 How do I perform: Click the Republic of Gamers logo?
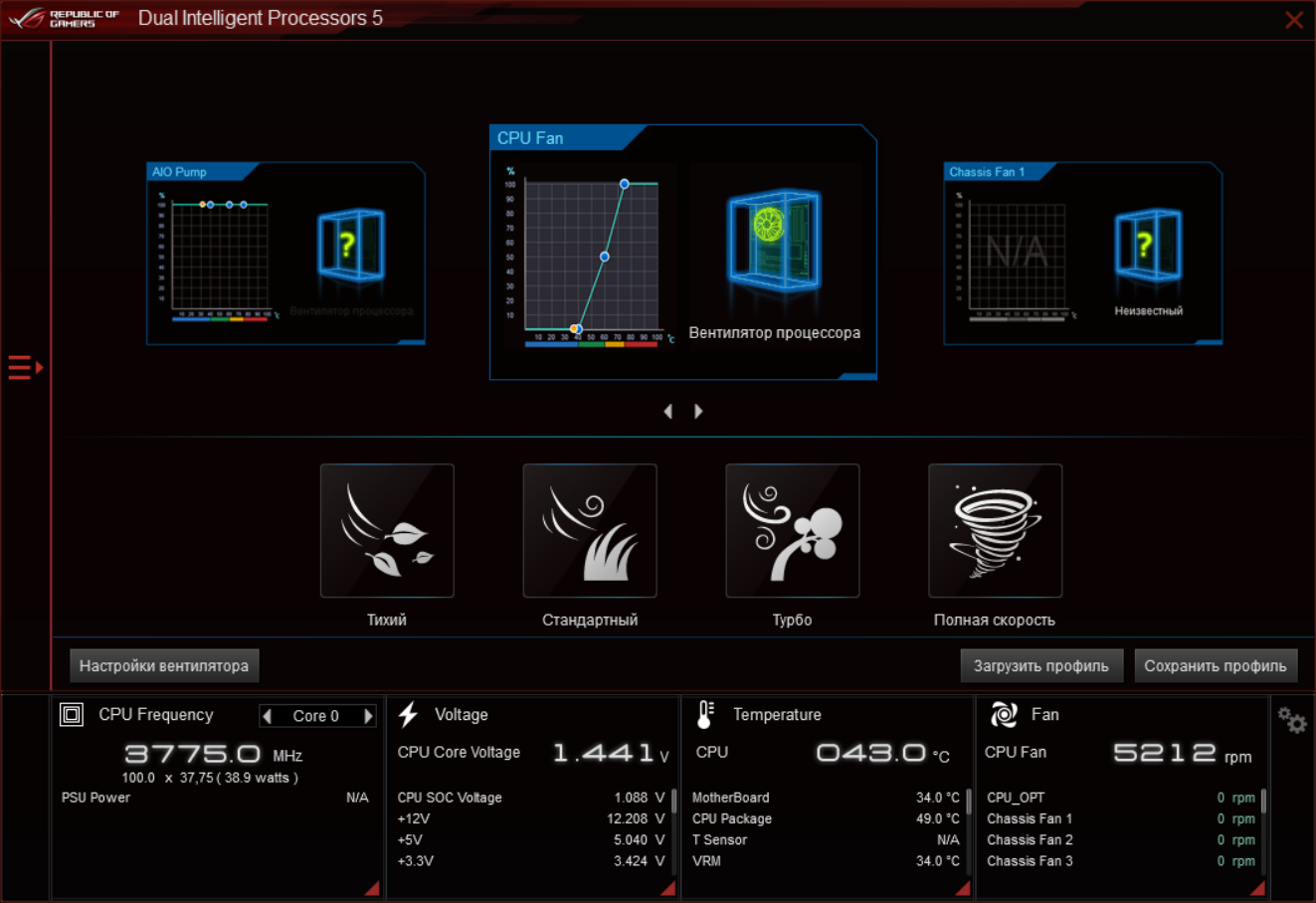[x=64, y=18]
